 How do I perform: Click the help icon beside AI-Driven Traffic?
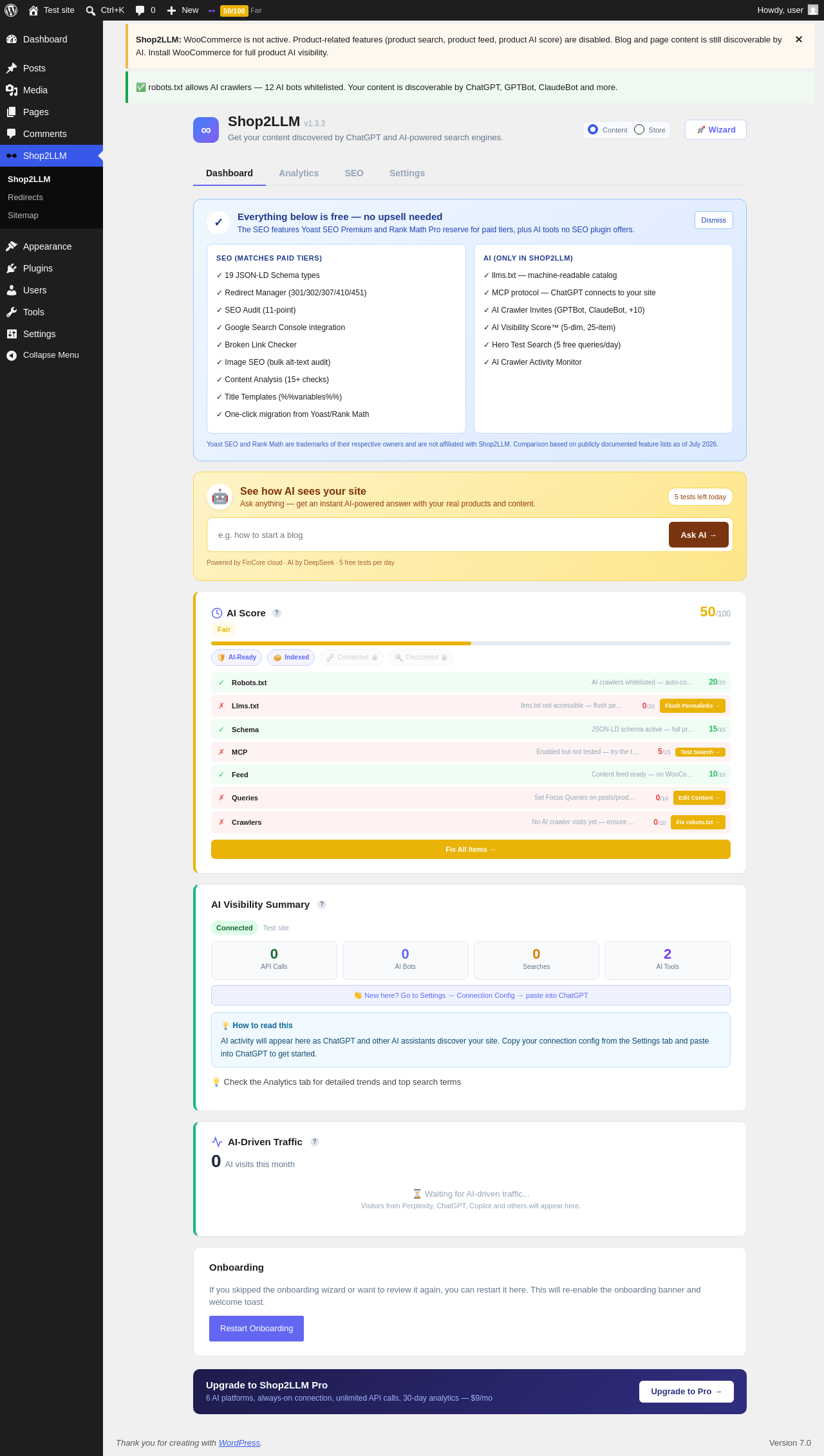click(315, 1142)
